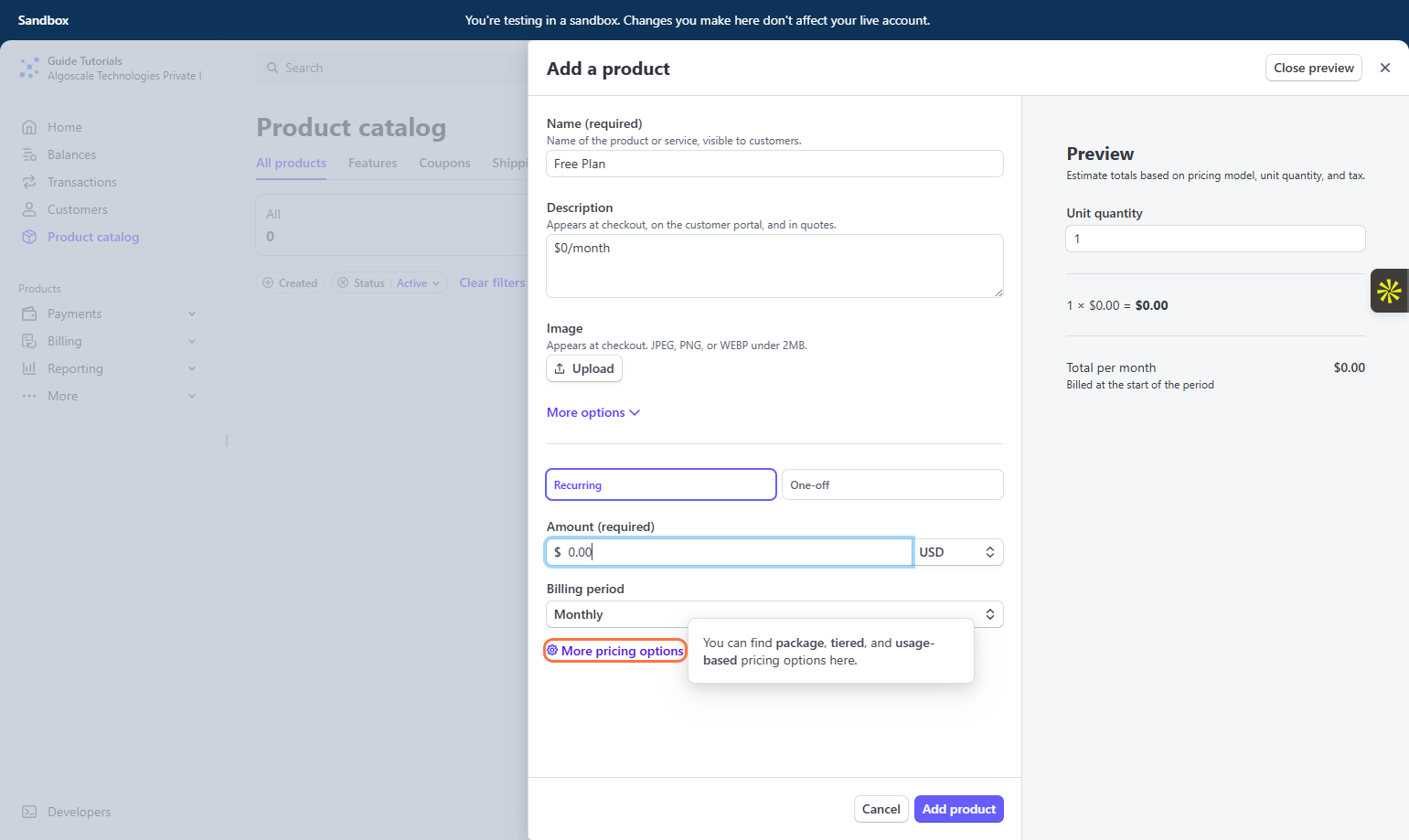Screen dimensions: 1409x840
Task: Open the USD currency dropdown
Action: click(958, 552)
